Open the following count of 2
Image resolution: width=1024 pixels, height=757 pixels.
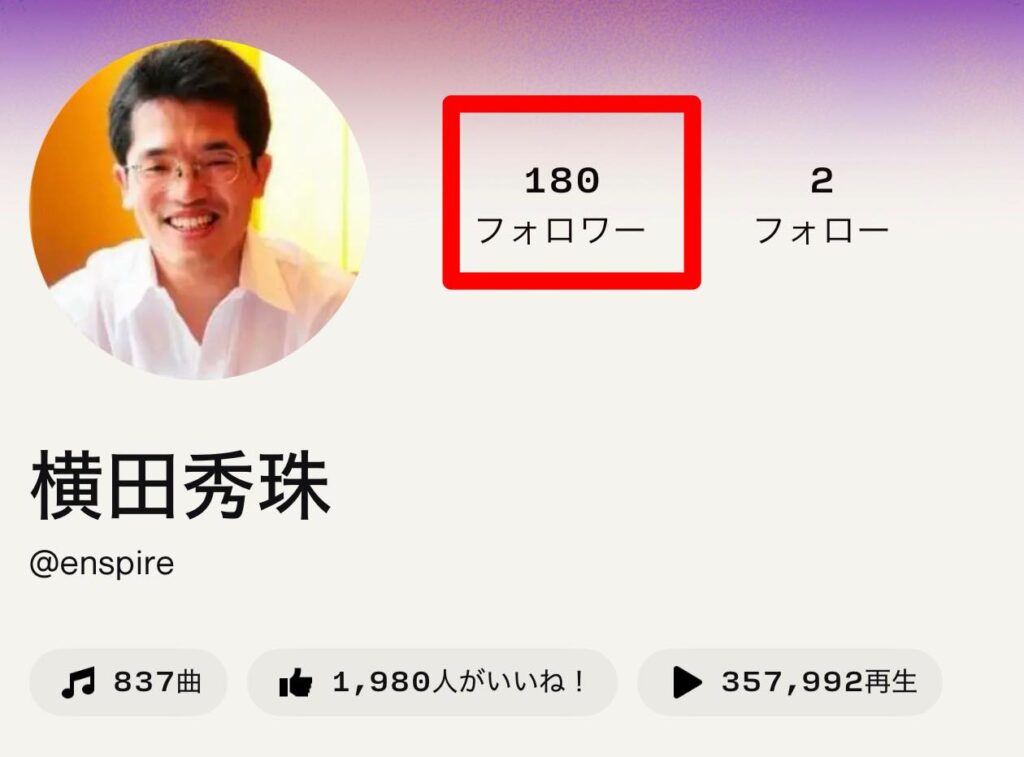[822, 181]
